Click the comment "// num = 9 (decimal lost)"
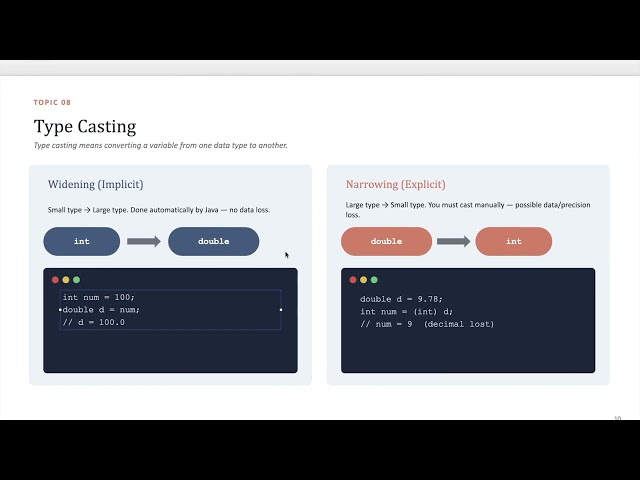The width and height of the screenshot is (640, 480). coord(427,324)
